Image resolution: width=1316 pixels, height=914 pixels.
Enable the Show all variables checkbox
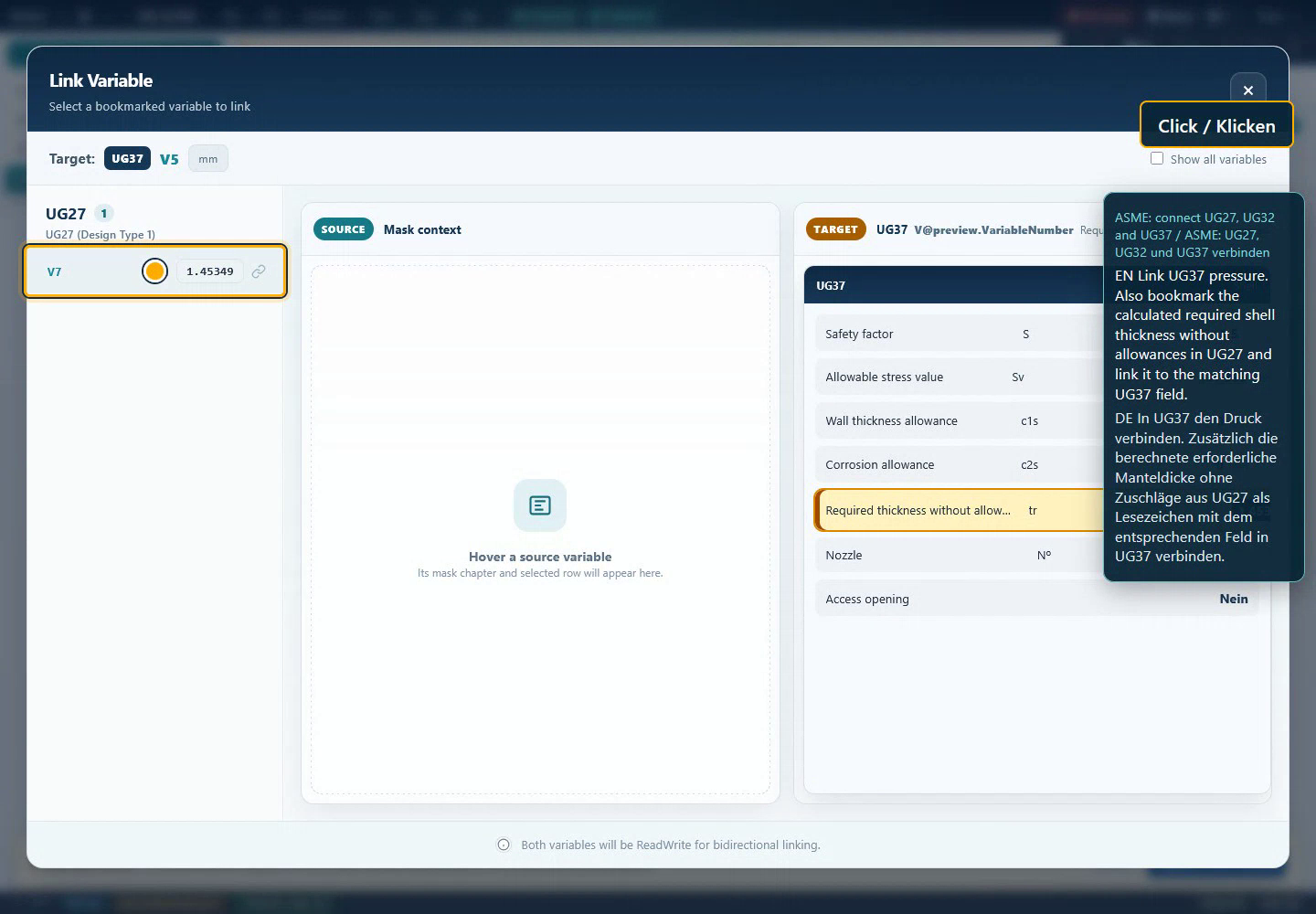pyautogui.click(x=1157, y=158)
